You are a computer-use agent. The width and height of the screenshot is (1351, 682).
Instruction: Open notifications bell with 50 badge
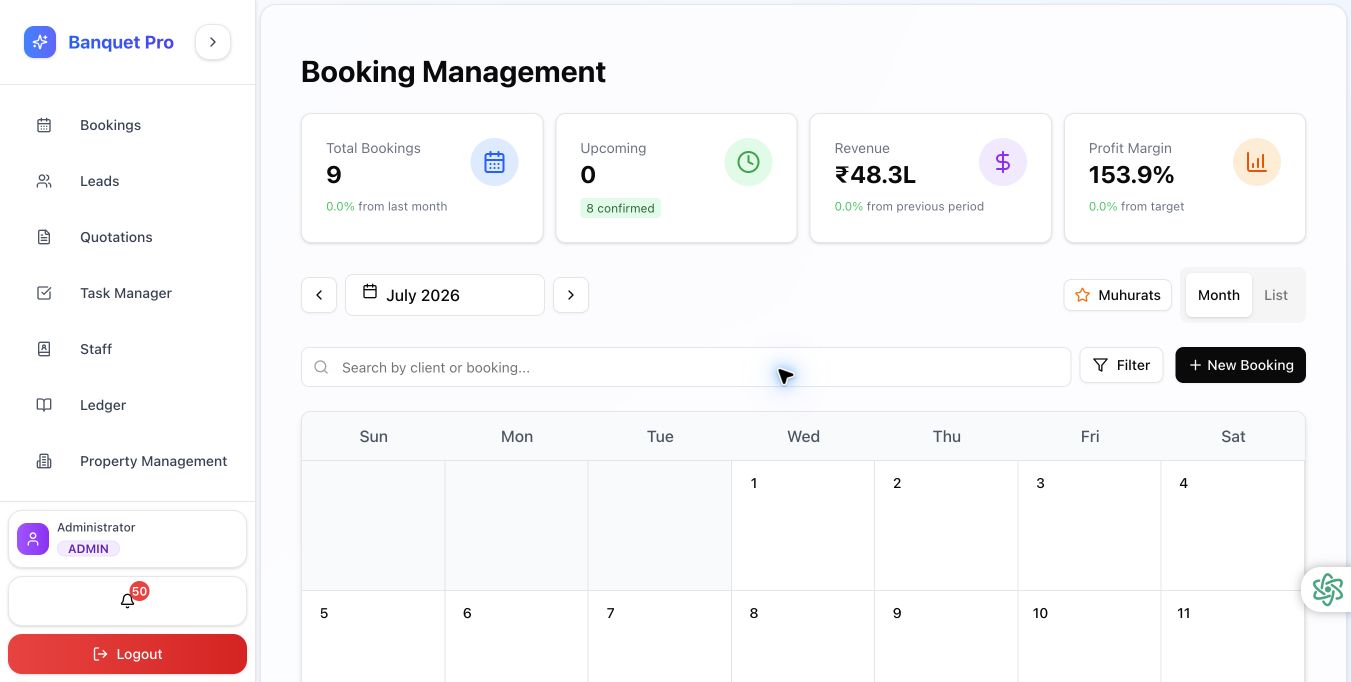tap(127, 601)
